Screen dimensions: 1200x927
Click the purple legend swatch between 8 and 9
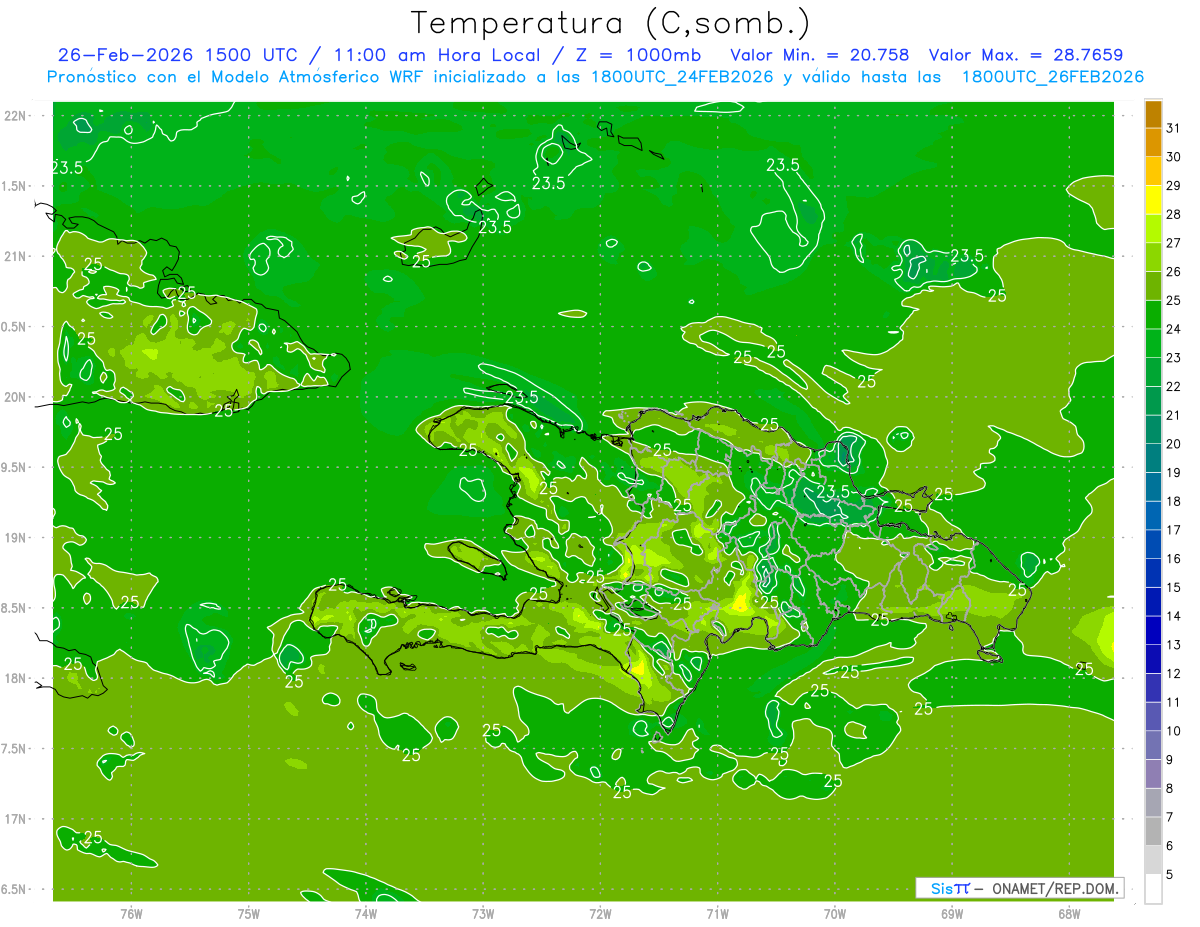(1153, 774)
